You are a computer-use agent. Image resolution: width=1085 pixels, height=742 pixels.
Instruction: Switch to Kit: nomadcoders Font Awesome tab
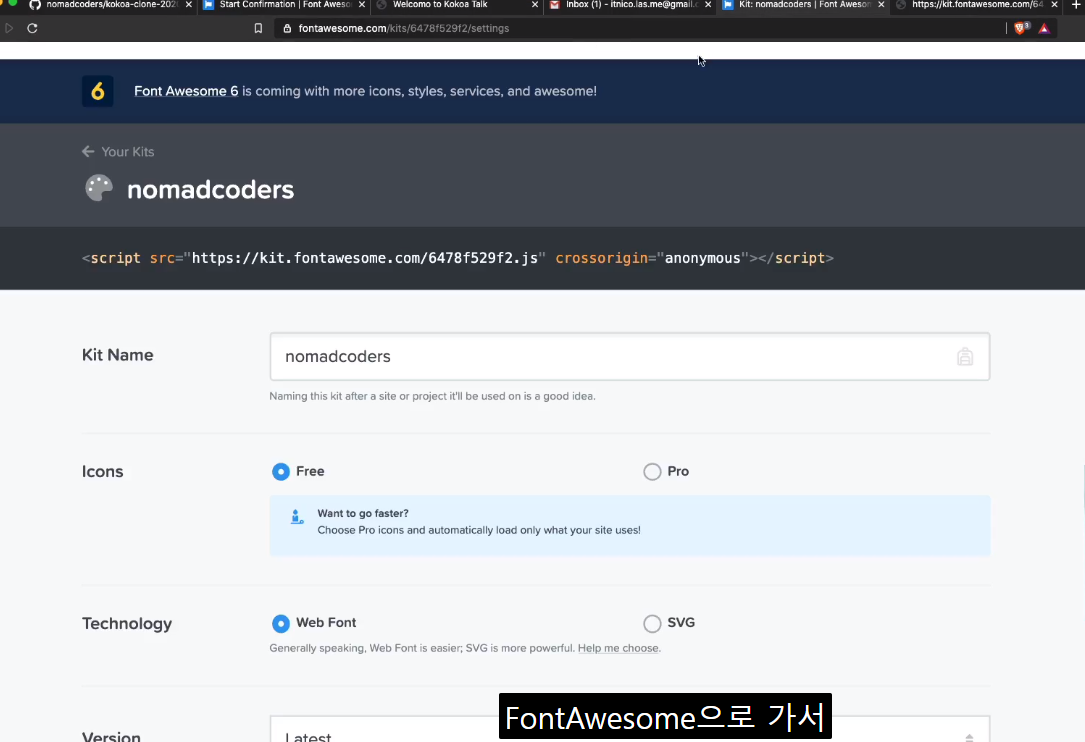tap(803, 5)
